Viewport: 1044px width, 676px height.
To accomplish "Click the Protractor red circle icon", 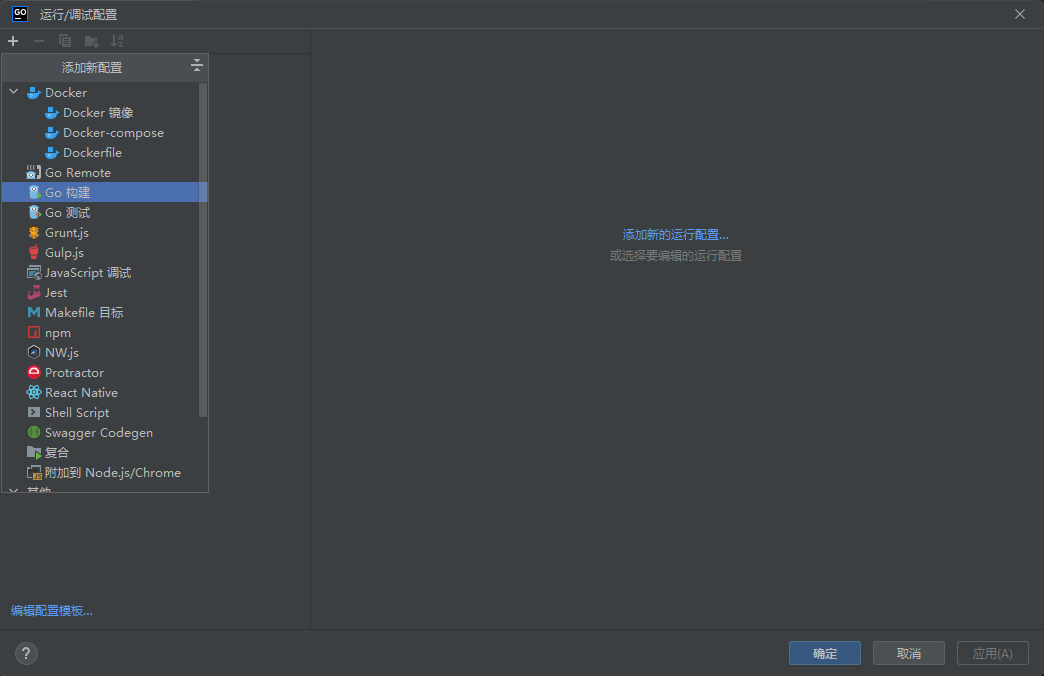I will click(34, 372).
